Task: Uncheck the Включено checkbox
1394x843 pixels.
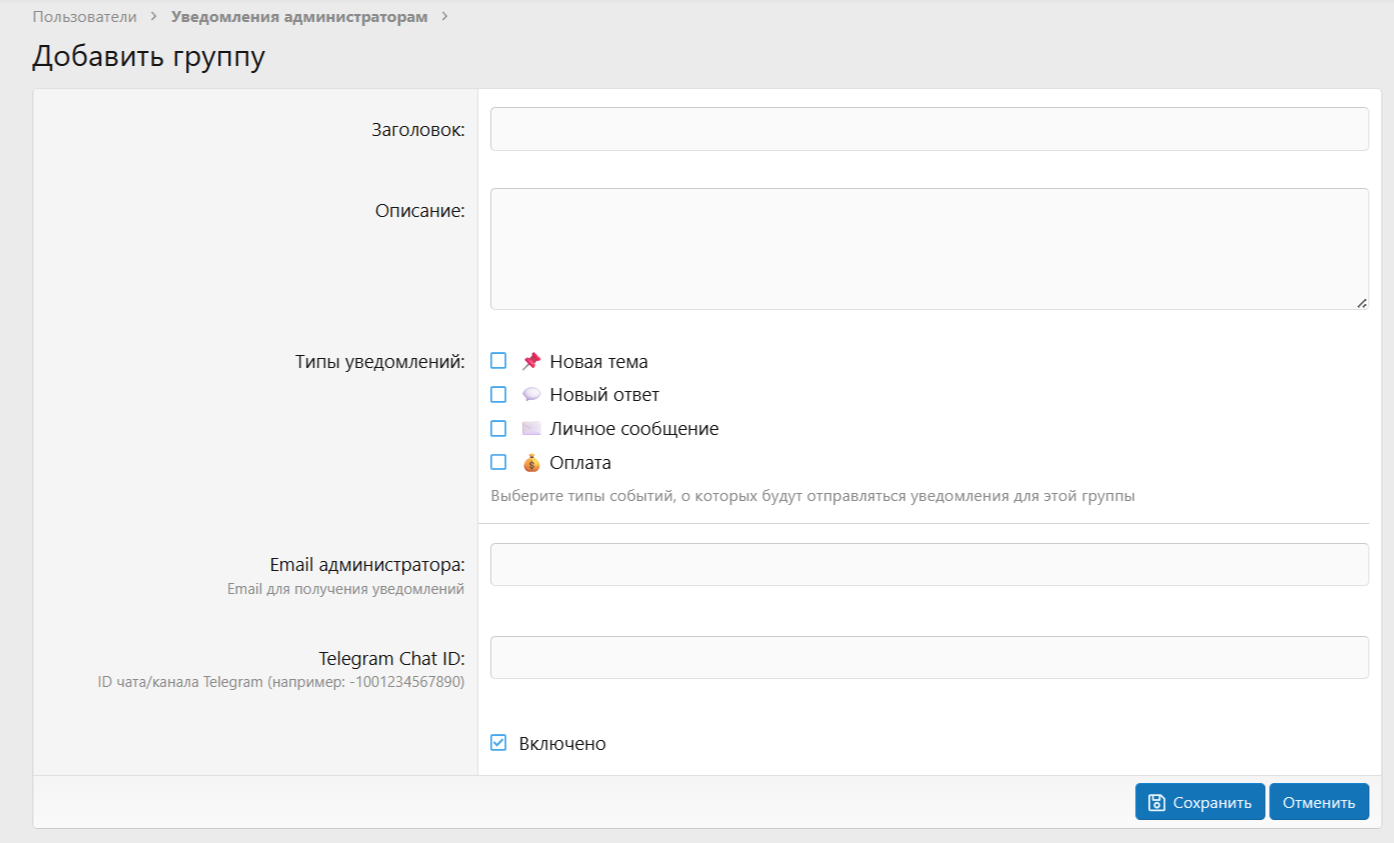Action: point(498,743)
